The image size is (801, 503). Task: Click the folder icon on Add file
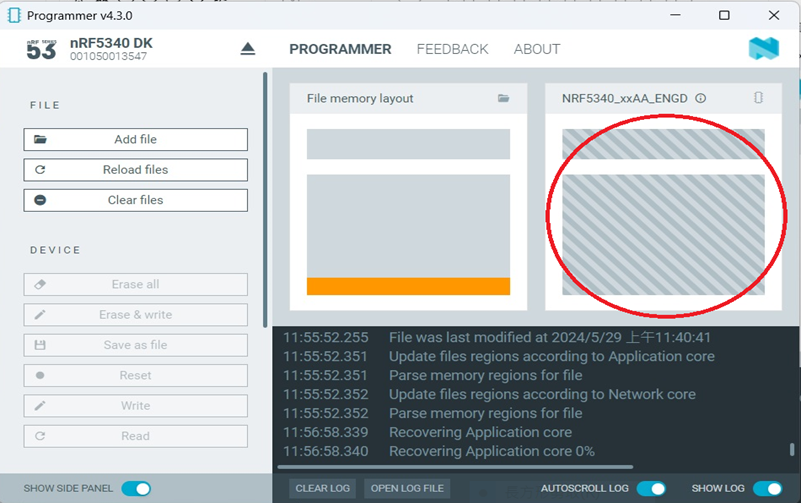40,139
